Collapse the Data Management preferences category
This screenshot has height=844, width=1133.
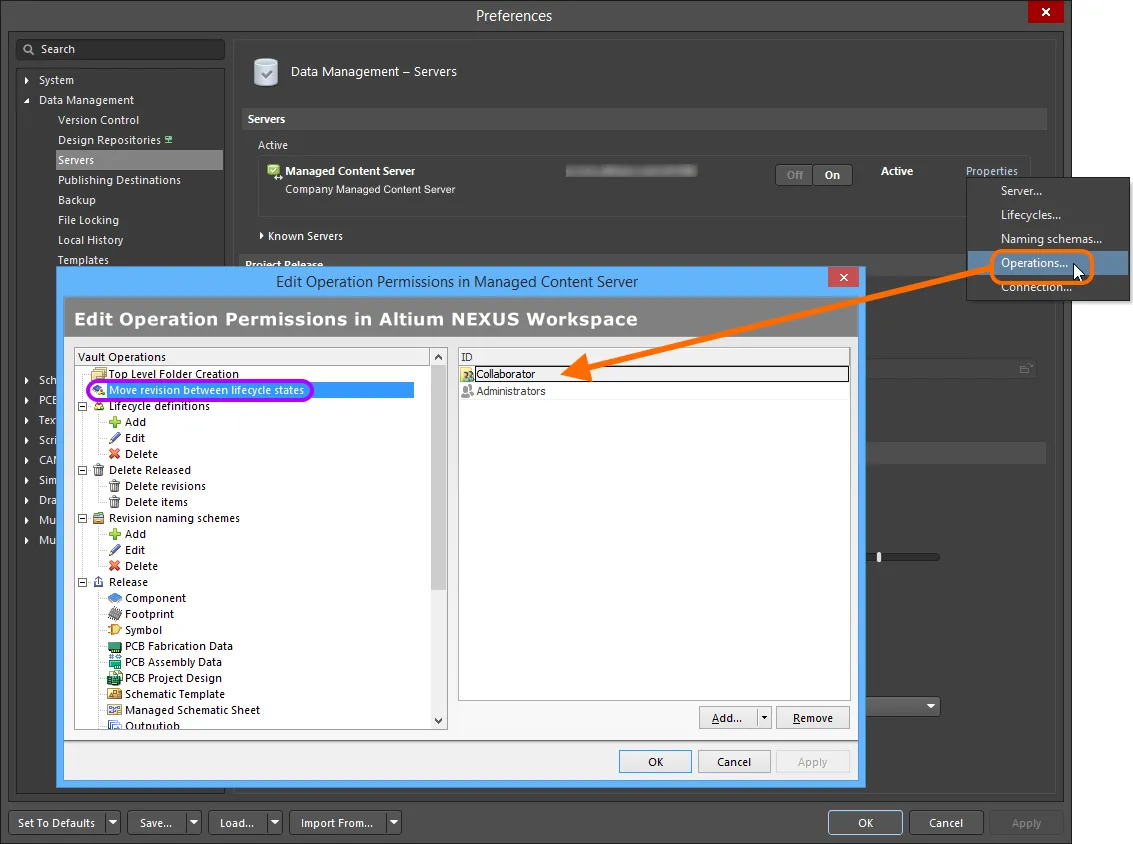27,100
